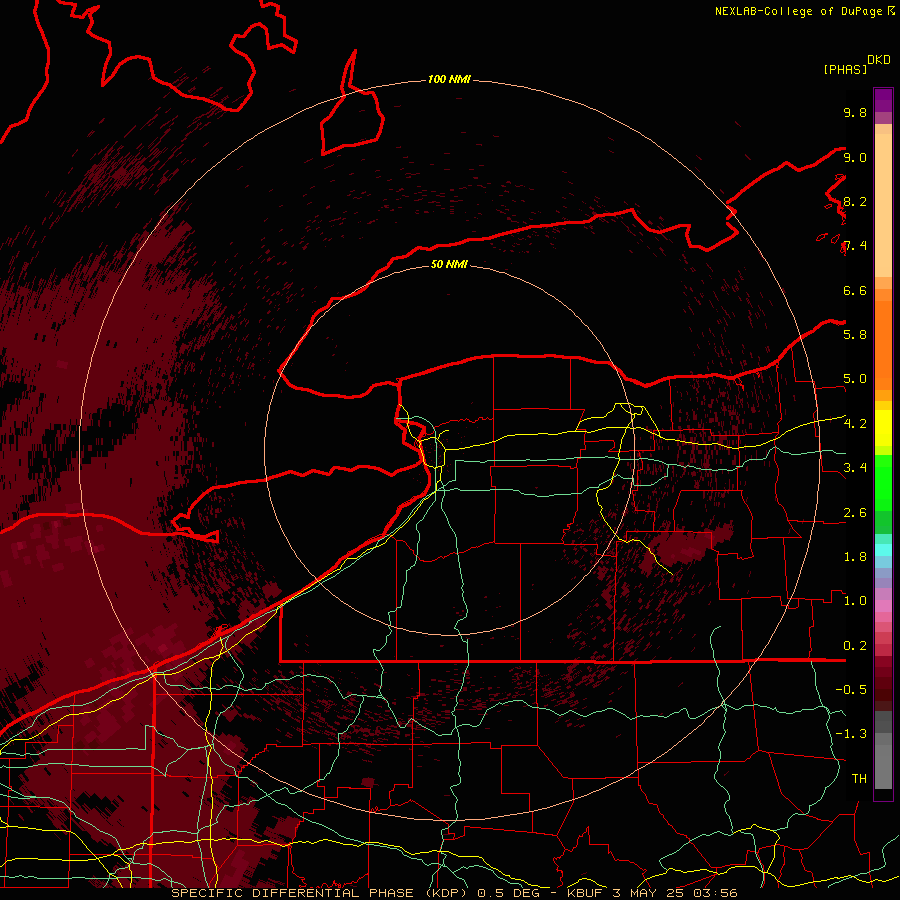Click the 100 NMI range ring label

(449, 79)
